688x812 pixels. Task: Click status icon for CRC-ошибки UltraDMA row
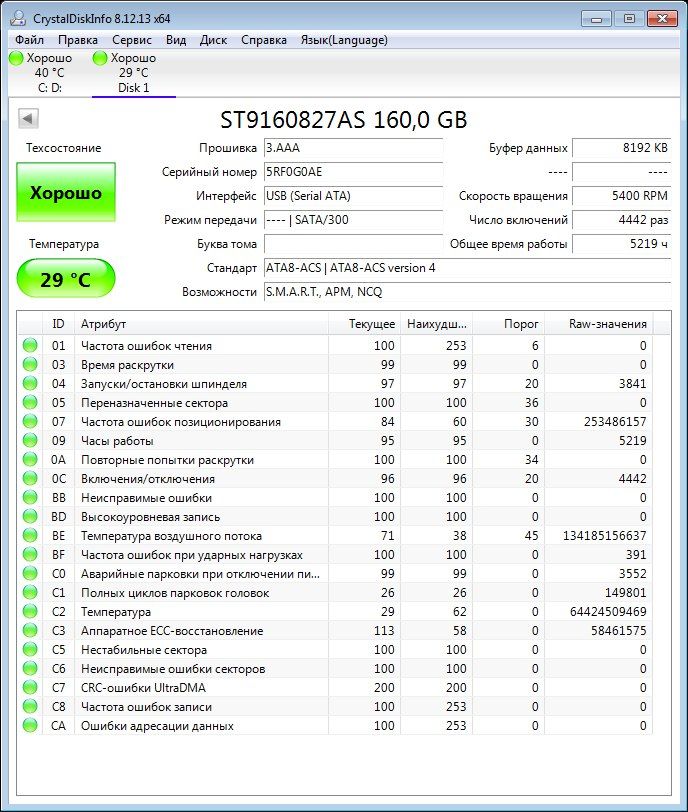(x=31, y=687)
